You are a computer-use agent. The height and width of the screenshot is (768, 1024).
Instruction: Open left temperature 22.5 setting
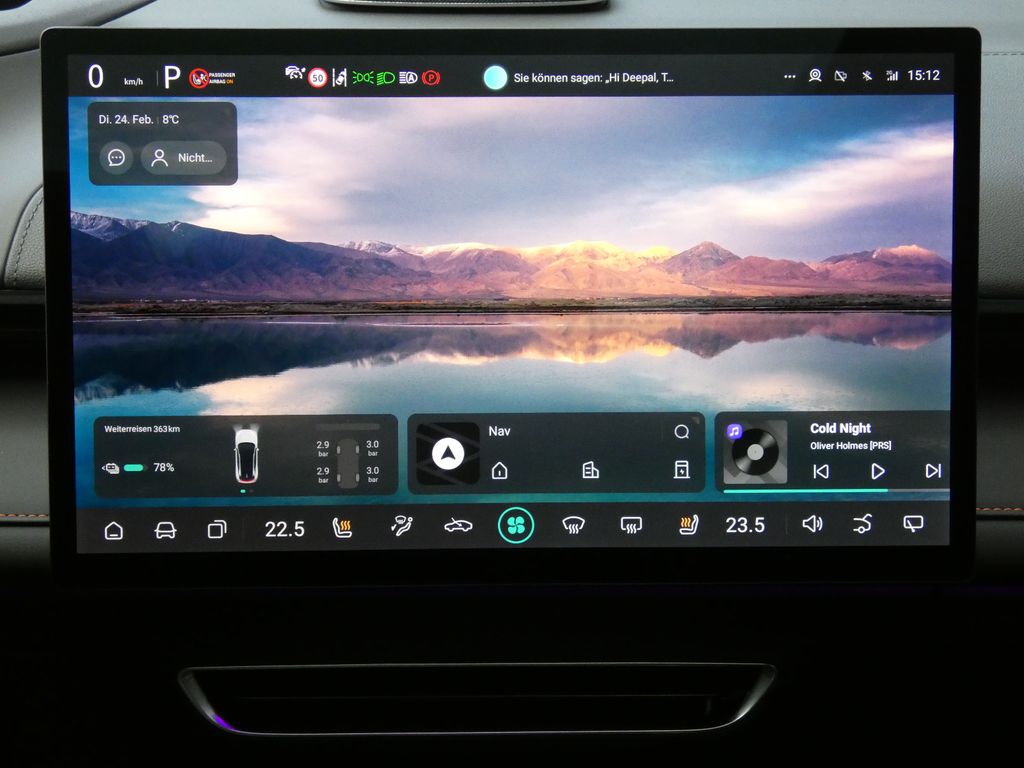[x=284, y=529]
